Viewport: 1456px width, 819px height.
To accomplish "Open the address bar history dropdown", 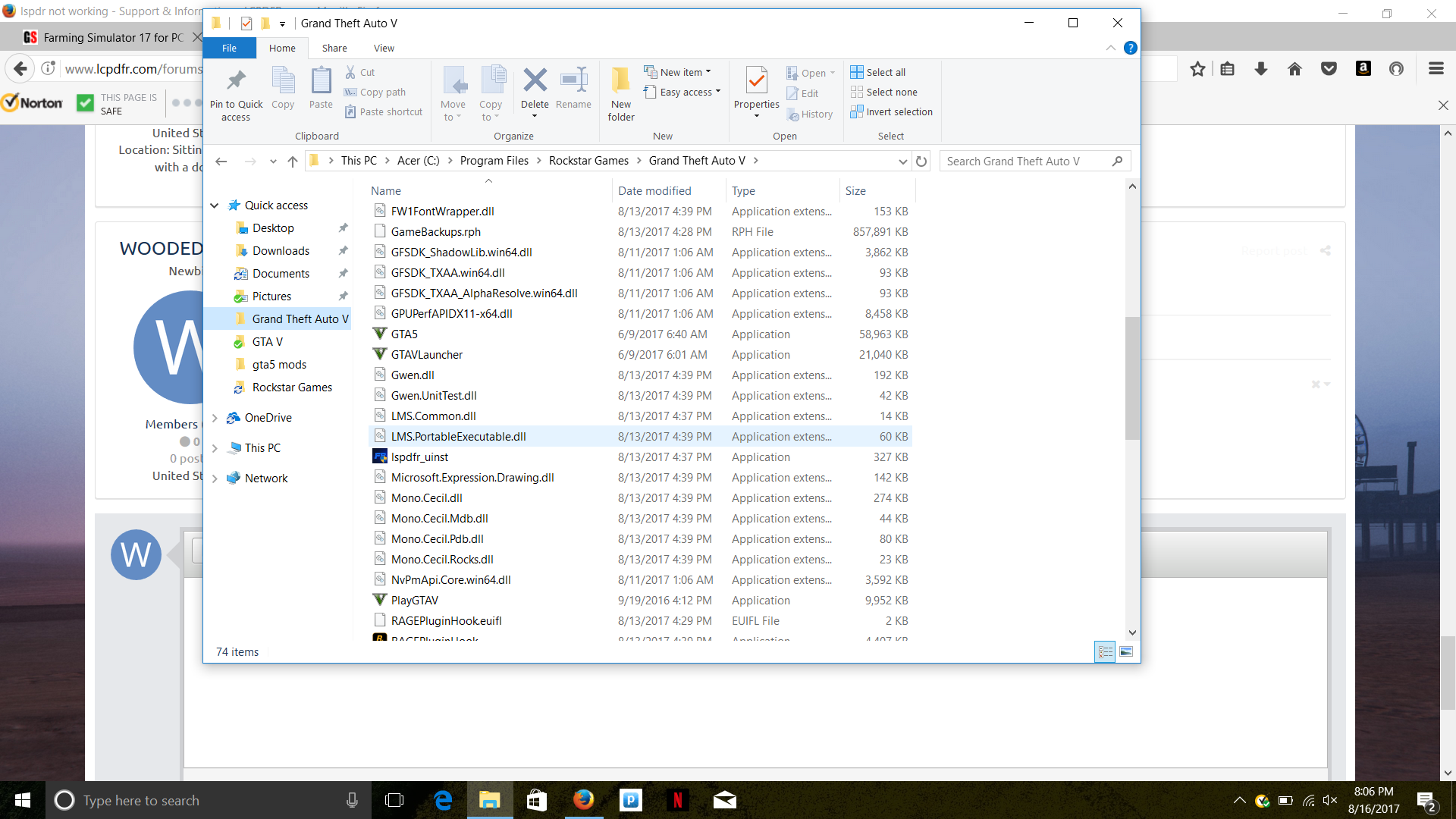I will pos(902,161).
